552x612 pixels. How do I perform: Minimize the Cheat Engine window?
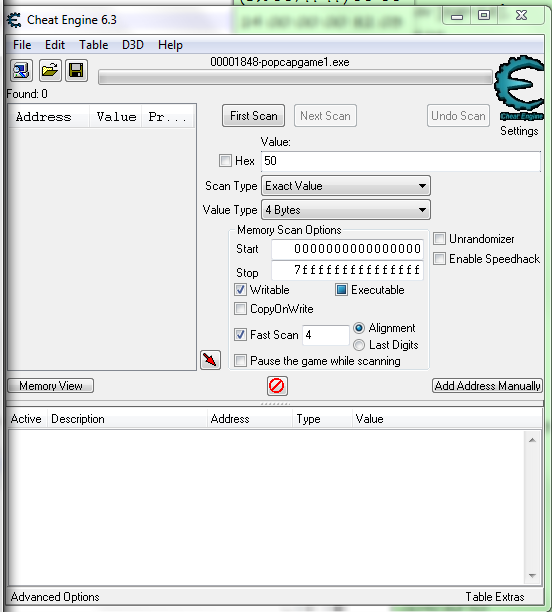(457, 16)
